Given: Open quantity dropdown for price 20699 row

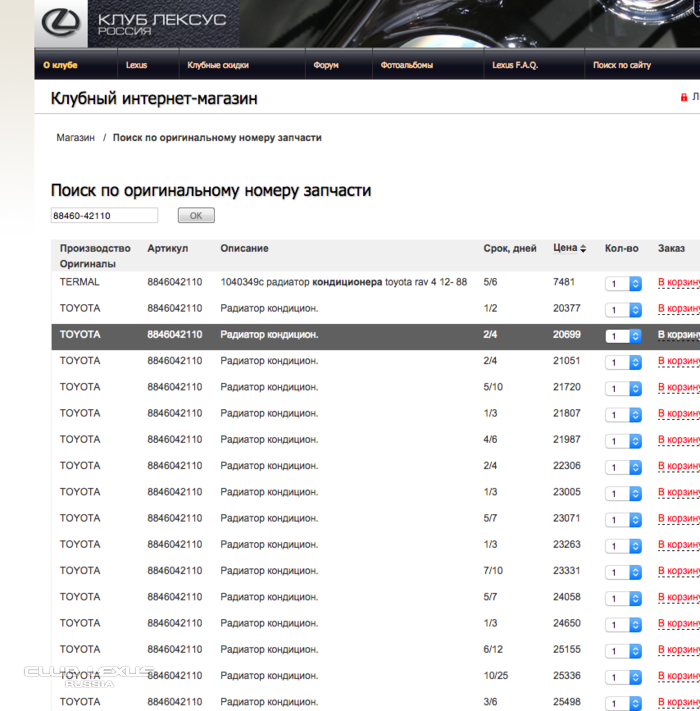Looking at the screenshot, I should pos(623,336).
